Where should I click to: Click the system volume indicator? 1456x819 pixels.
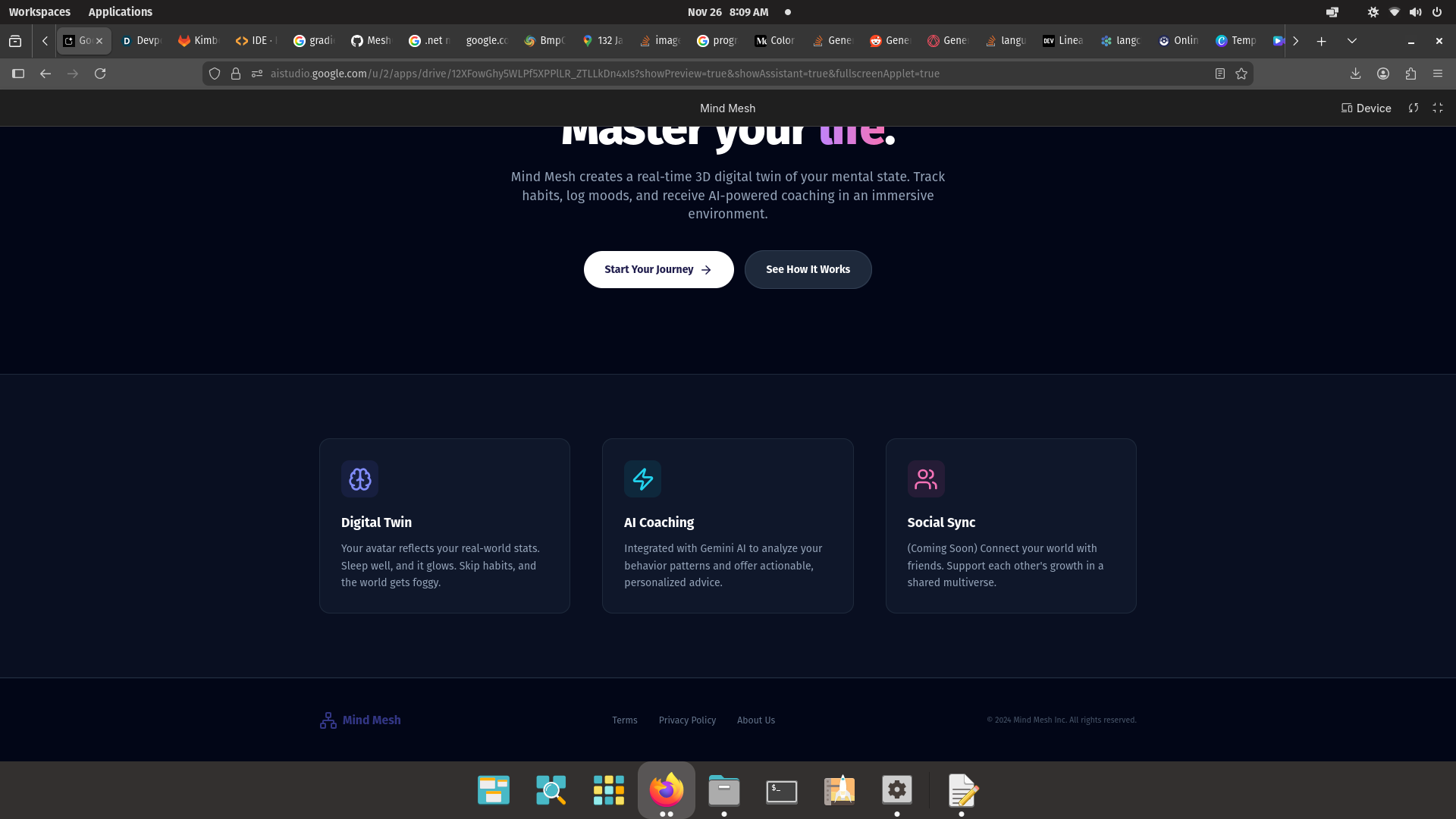[x=1415, y=12]
